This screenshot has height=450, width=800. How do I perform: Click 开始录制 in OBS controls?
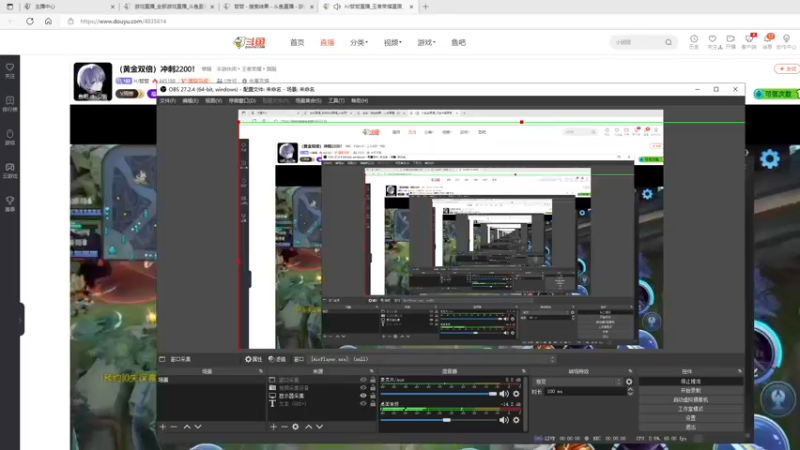pyautogui.click(x=690, y=391)
